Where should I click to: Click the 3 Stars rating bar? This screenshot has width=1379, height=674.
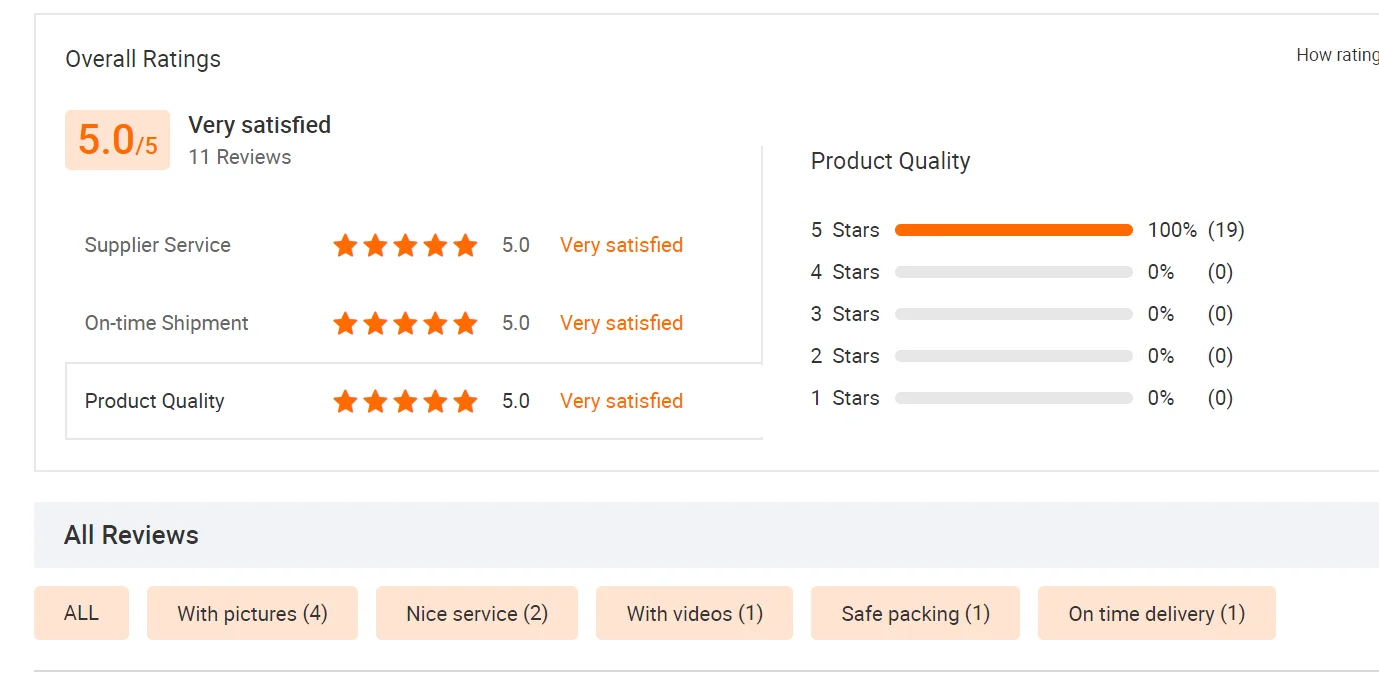1013,314
